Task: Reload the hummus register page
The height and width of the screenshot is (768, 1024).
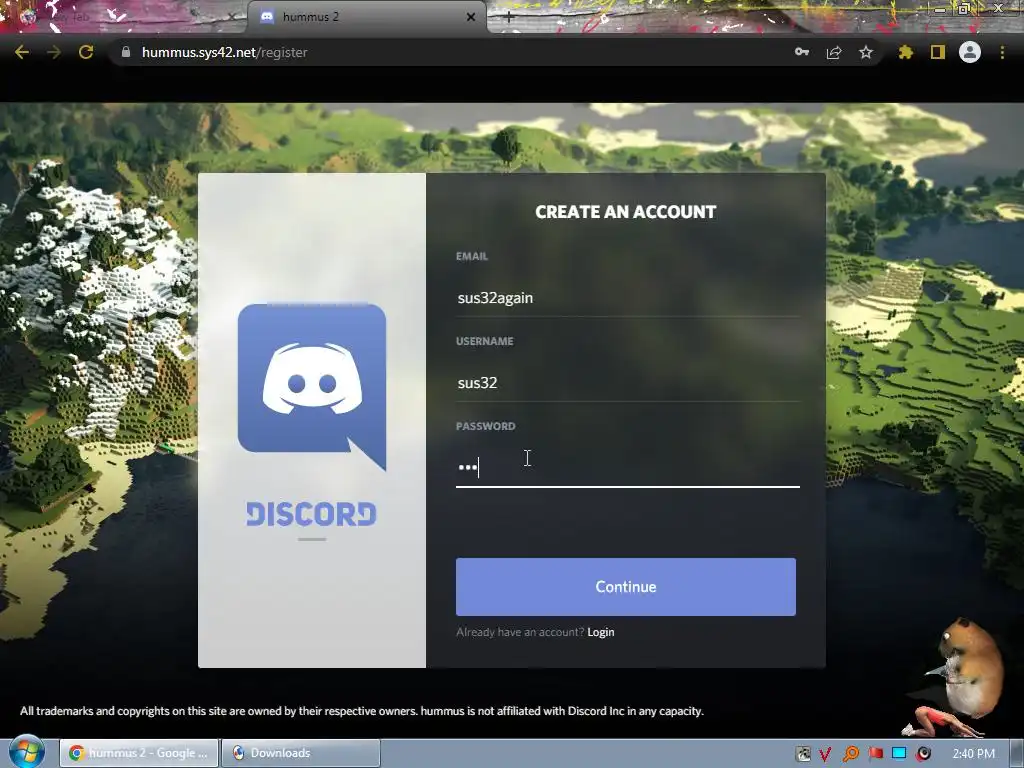Action: (86, 52)
